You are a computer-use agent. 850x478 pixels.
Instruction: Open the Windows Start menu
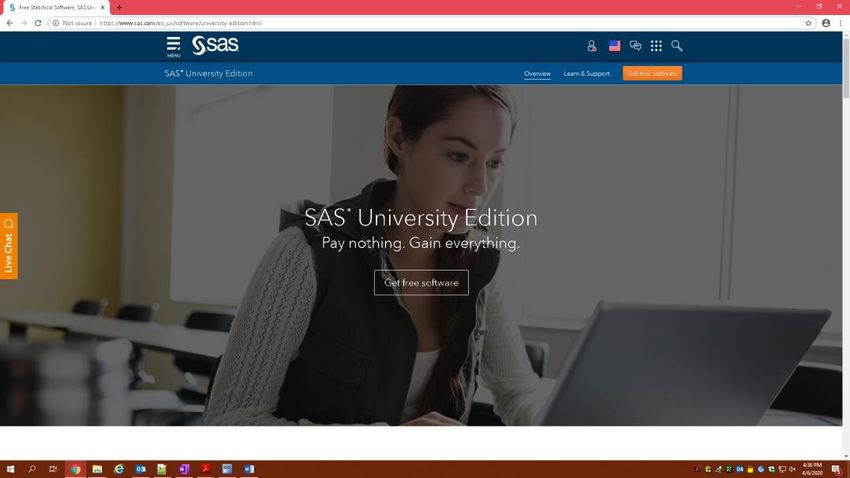[x=10, y=469]
